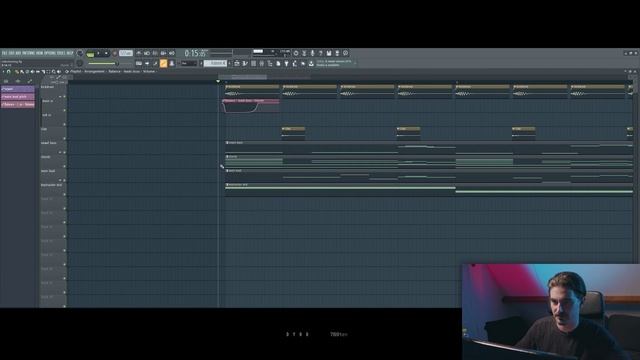This screenshot has height=360, width=640.
Task: Click the render/export icon in top bar
Action: [337, 53]
